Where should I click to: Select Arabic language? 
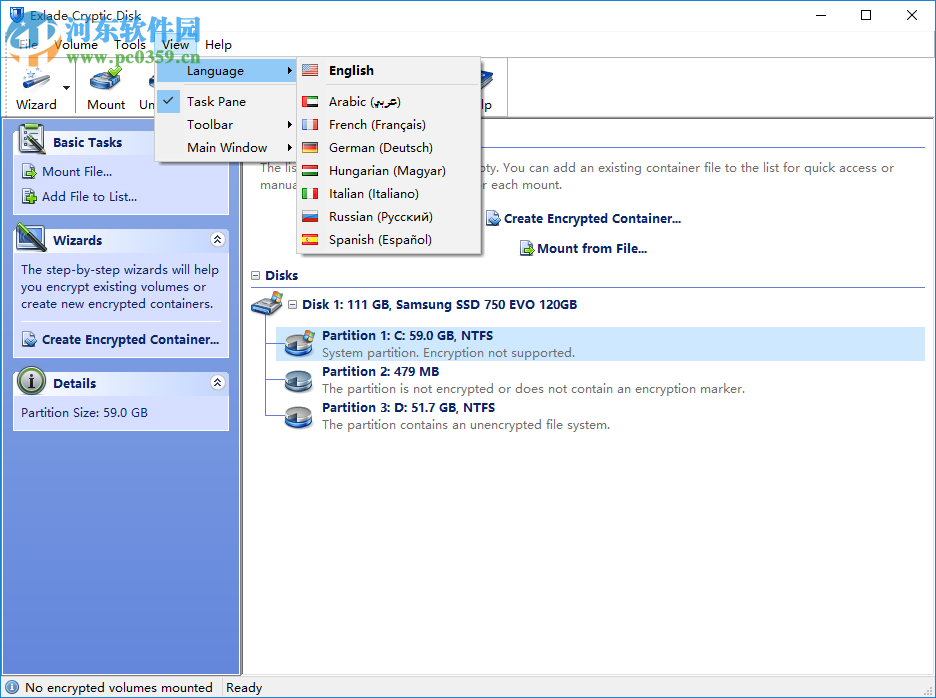[x=389, y=102]
